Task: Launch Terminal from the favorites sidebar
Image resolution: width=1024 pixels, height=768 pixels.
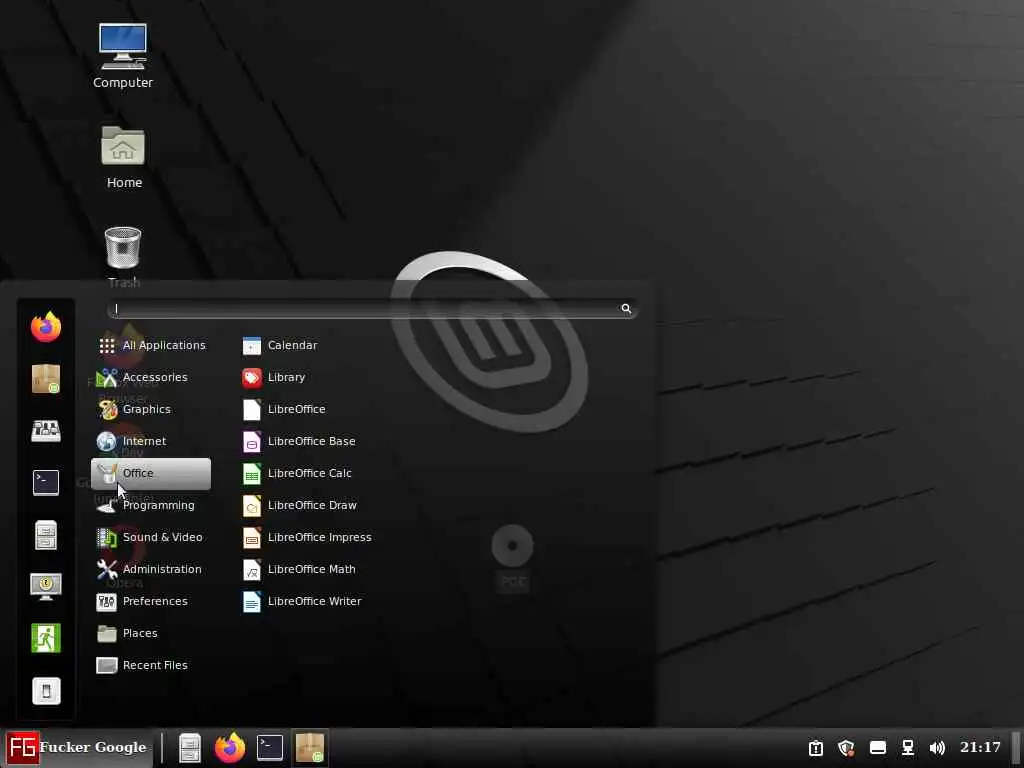Action: point(46,483)
